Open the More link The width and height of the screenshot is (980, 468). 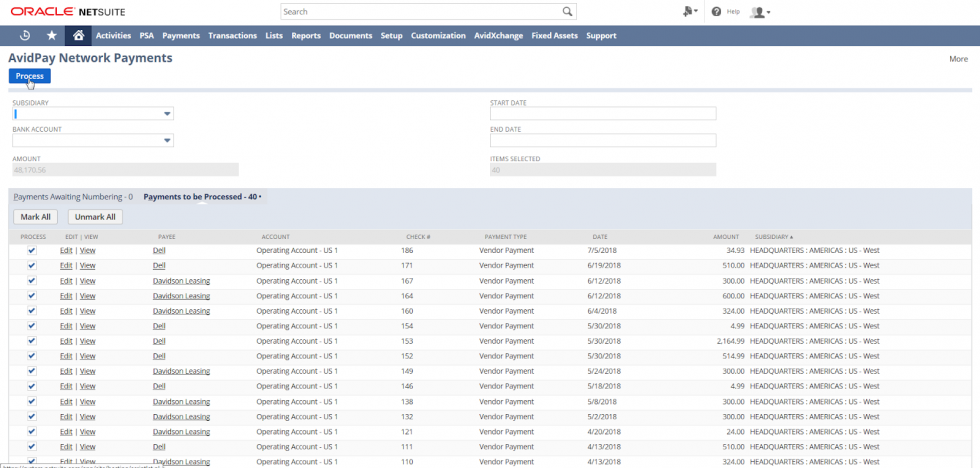[x=958, y=59]
